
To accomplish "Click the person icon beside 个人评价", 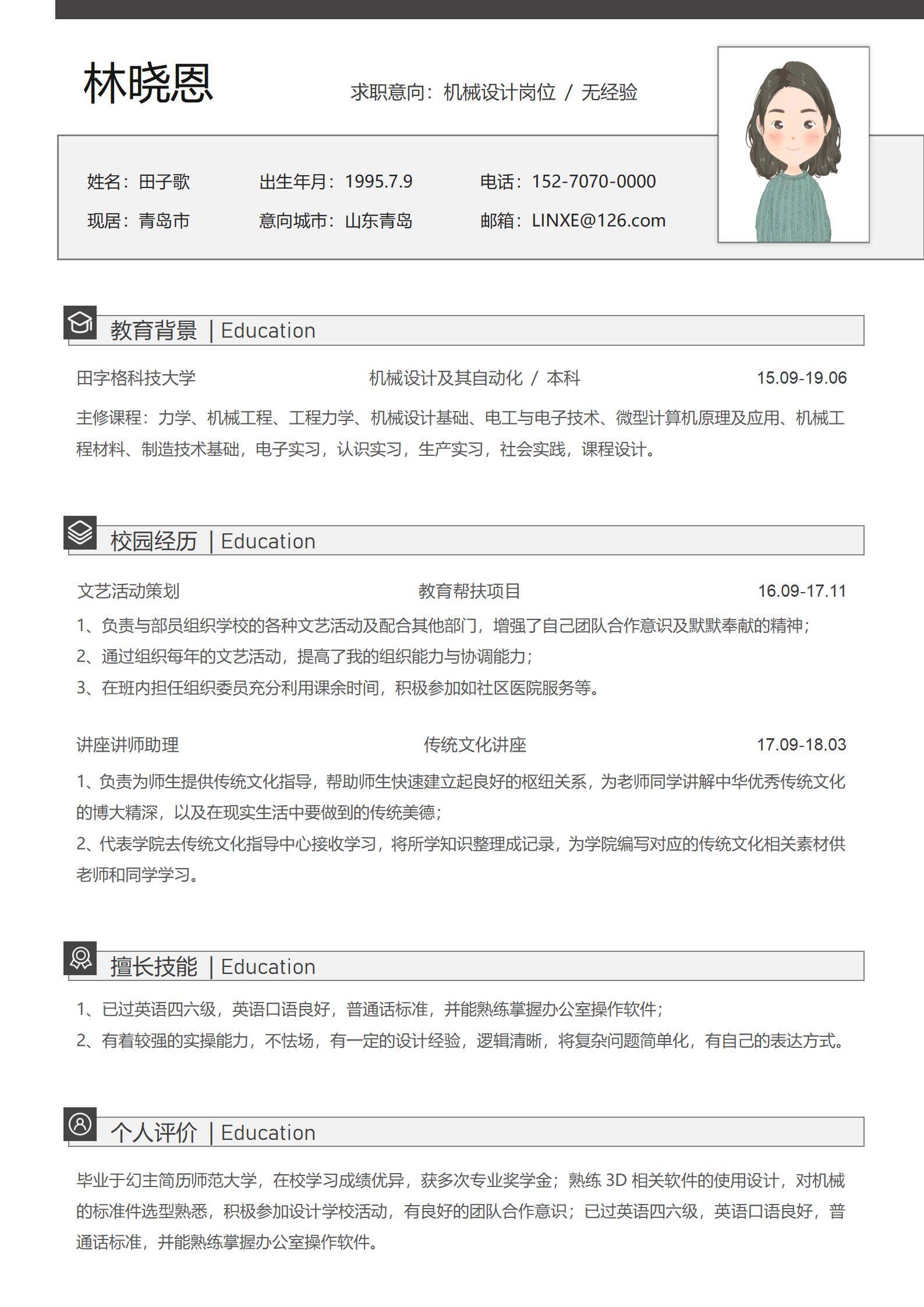I will (80, 1124).
